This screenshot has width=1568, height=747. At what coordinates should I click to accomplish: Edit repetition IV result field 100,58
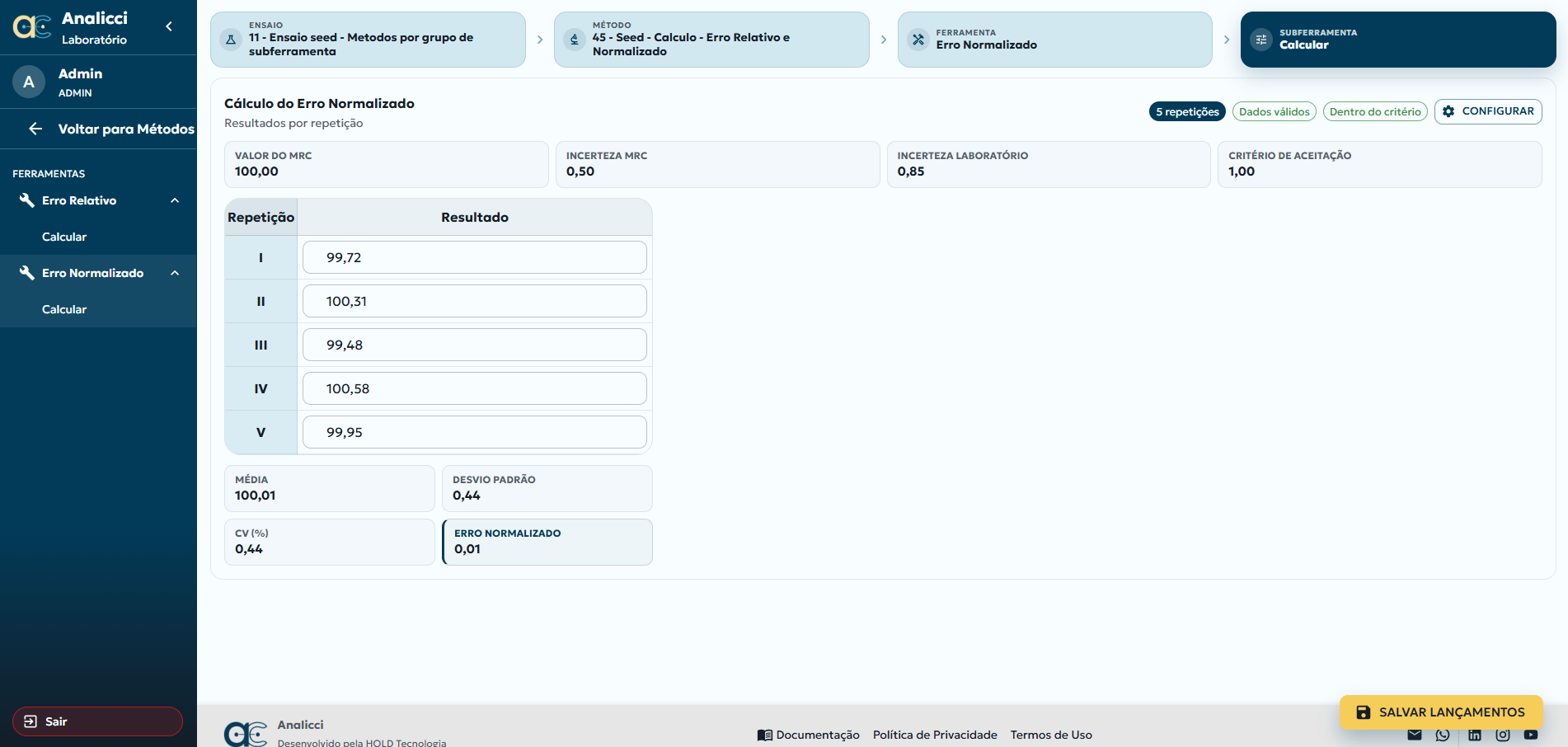pyautogui.click(x=475, y=388)
